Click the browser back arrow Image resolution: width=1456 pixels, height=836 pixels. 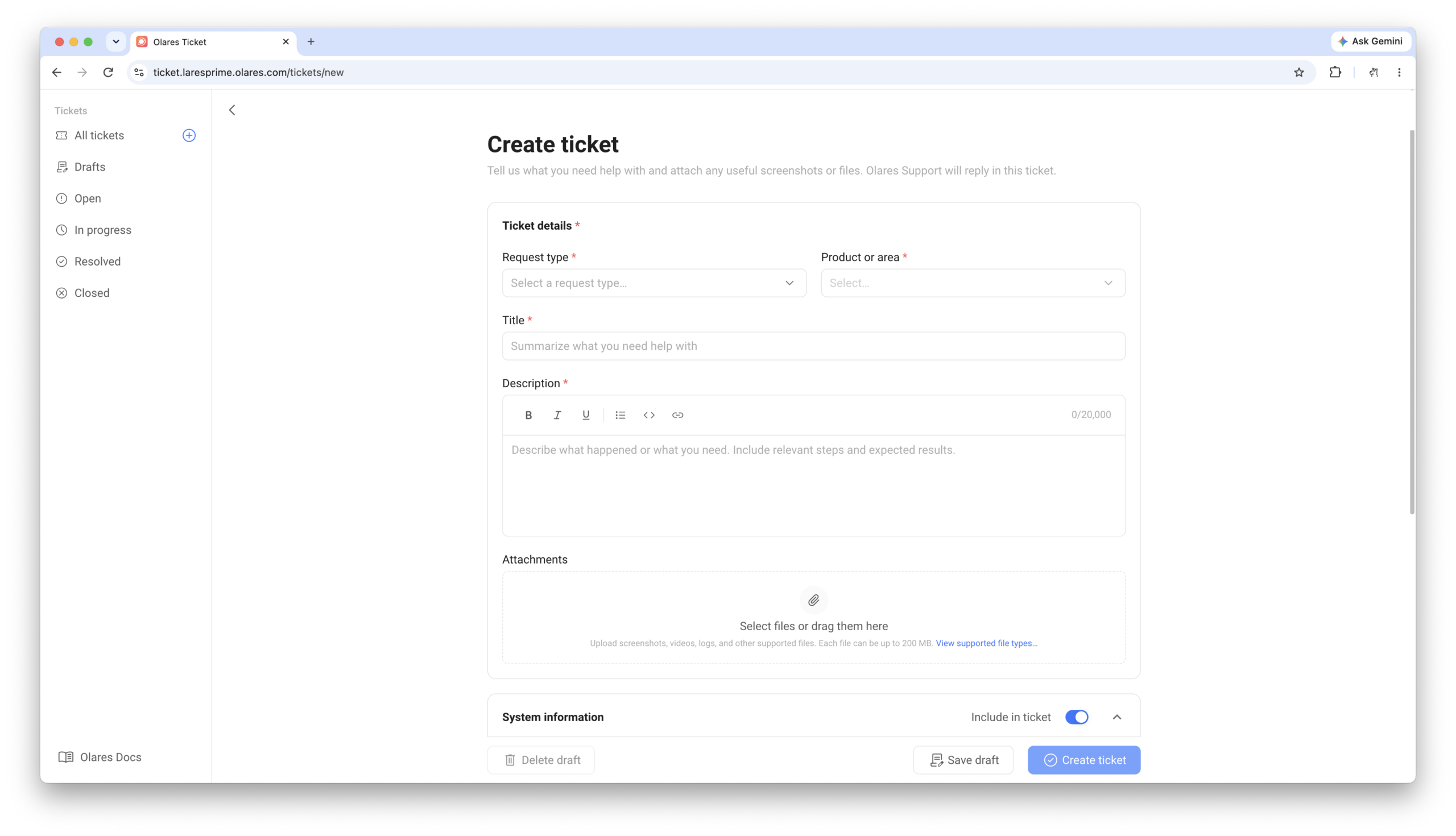pos(56,72)
